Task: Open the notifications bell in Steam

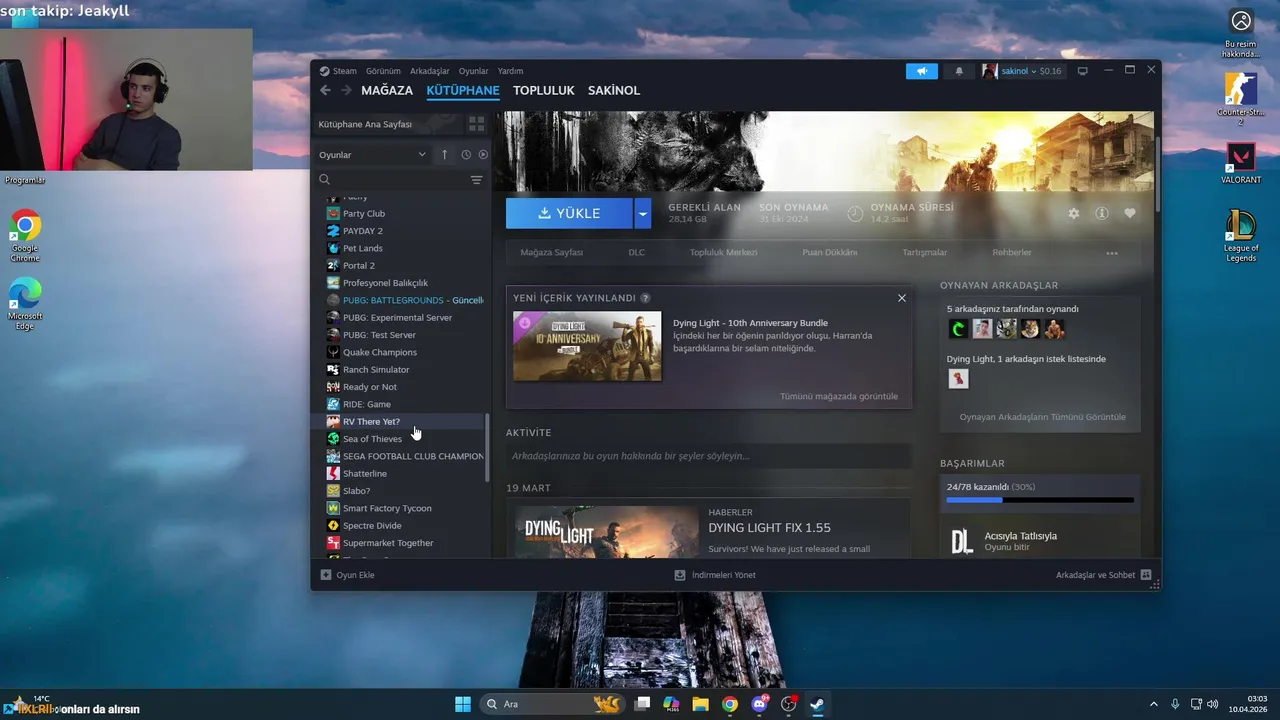Action: tap(959, 71)
